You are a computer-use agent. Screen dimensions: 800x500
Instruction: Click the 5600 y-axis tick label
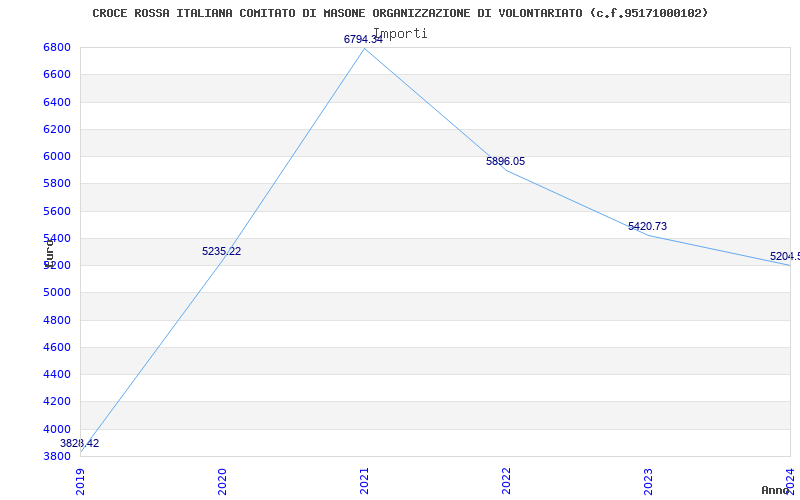57,211
